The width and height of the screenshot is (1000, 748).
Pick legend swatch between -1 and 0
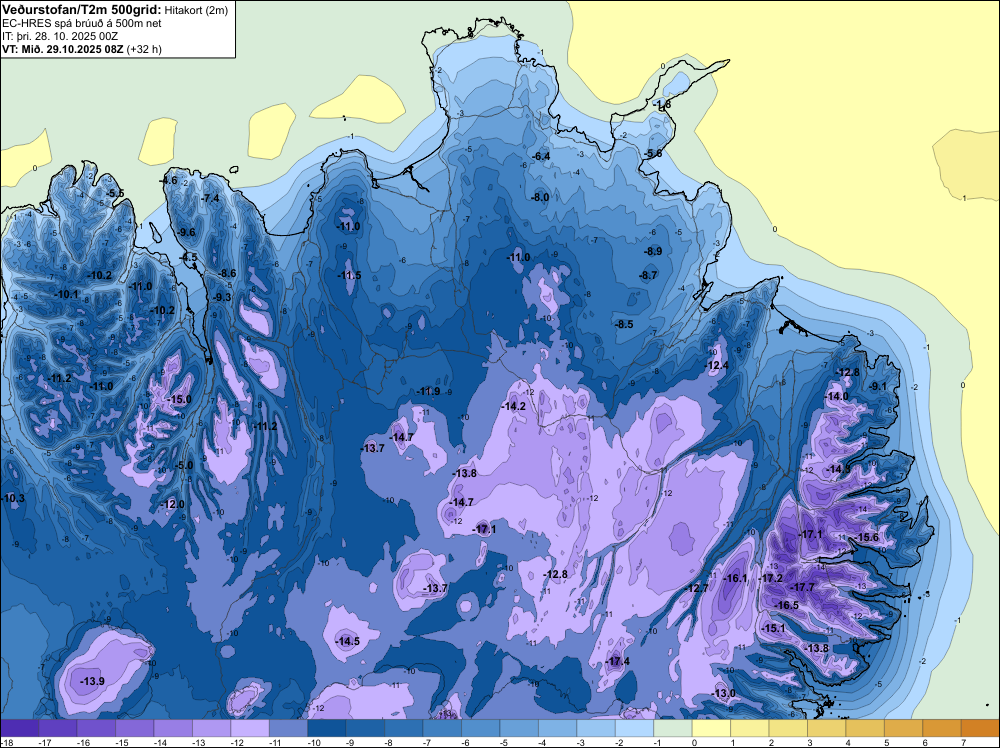(673, 728)
